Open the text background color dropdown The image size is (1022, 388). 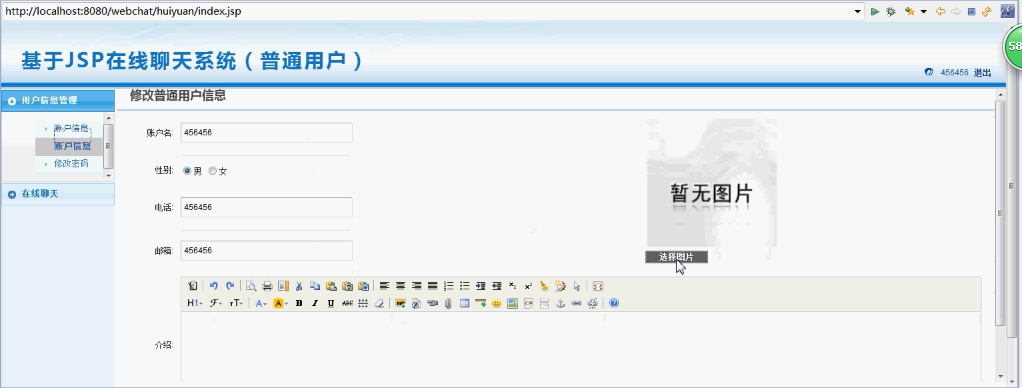click(x=281, y=303)
